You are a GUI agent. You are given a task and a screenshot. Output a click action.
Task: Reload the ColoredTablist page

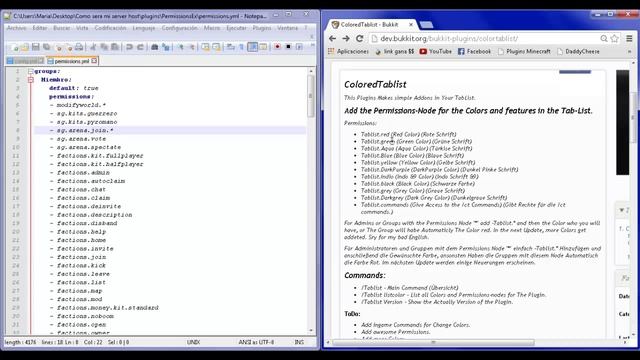(360, 38)
